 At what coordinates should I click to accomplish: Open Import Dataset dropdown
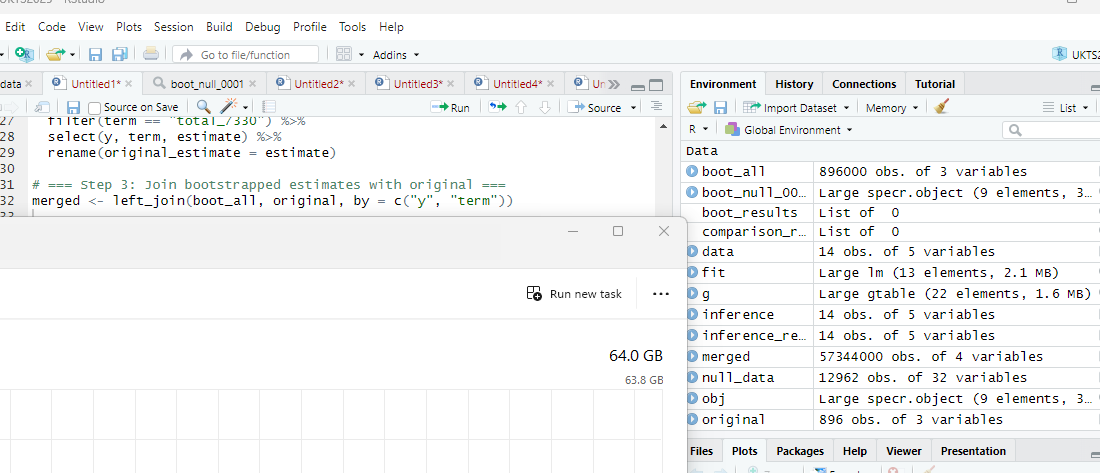coord(796,107)
